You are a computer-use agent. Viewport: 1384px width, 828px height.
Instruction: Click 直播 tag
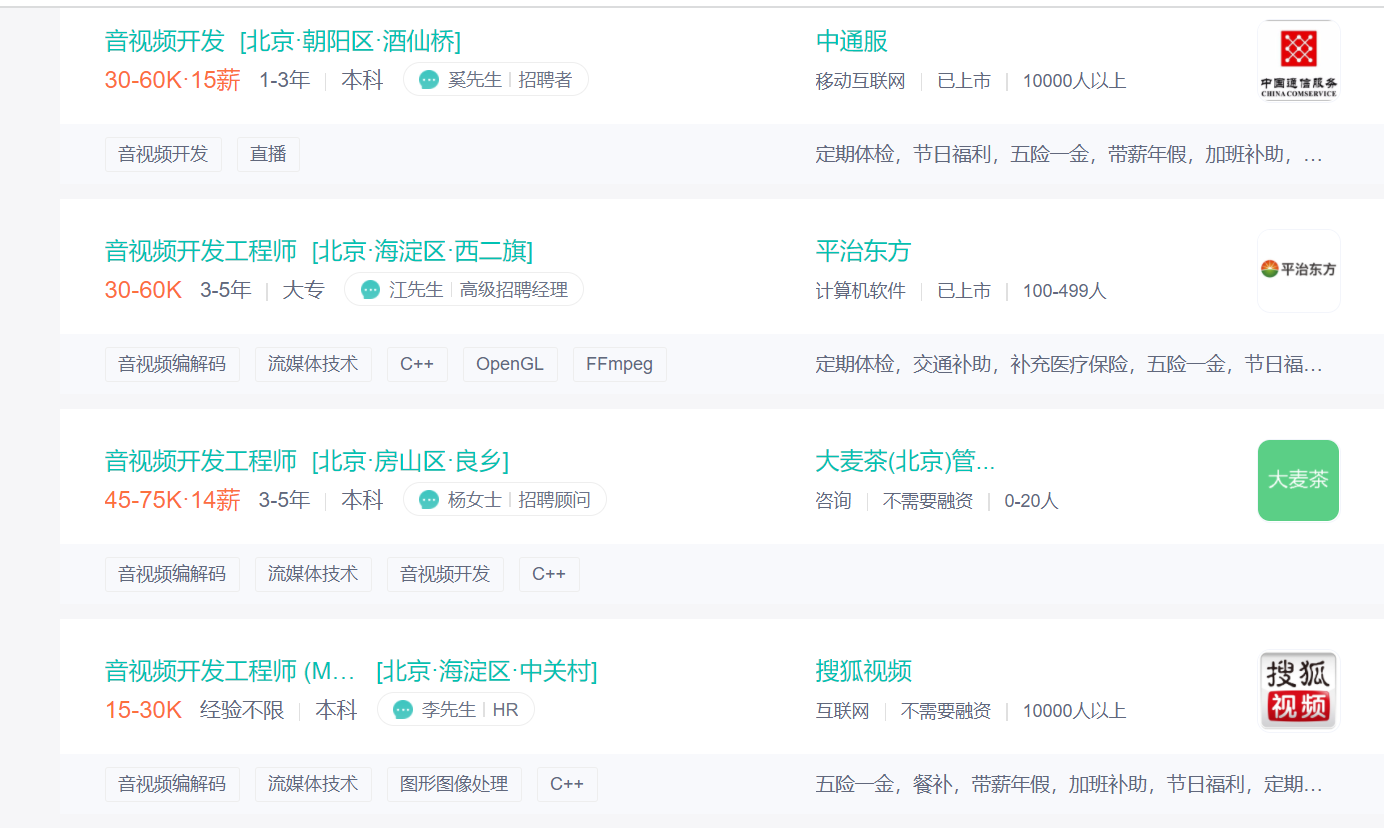pyautogui.click(x=268, y=154)
